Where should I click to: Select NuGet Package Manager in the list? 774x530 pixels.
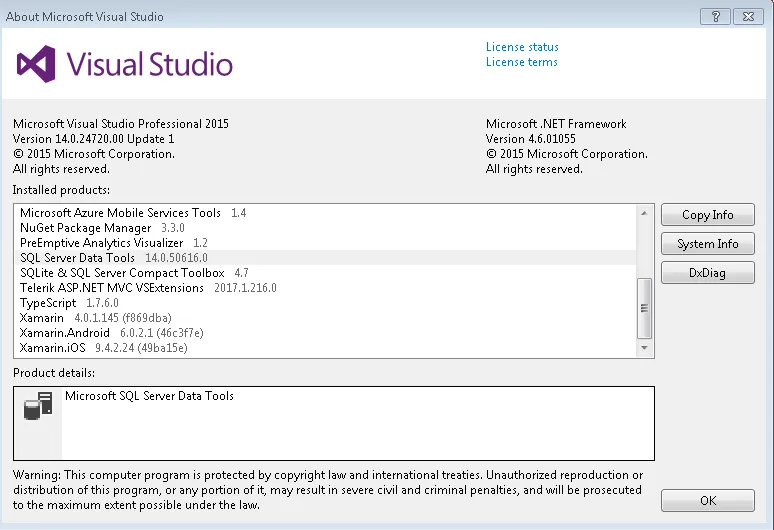(325, 228)
